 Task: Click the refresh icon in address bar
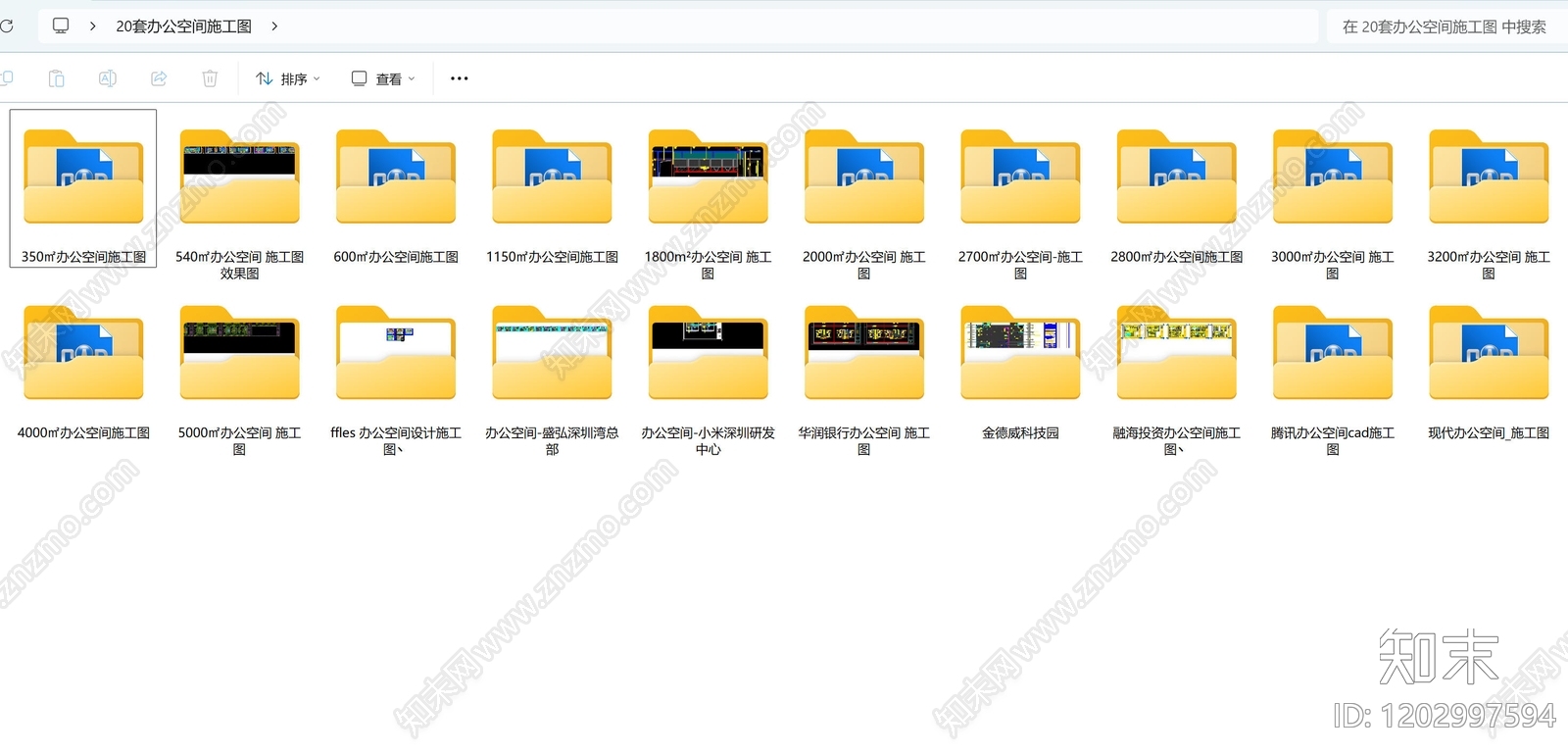(x=6, y=26)
